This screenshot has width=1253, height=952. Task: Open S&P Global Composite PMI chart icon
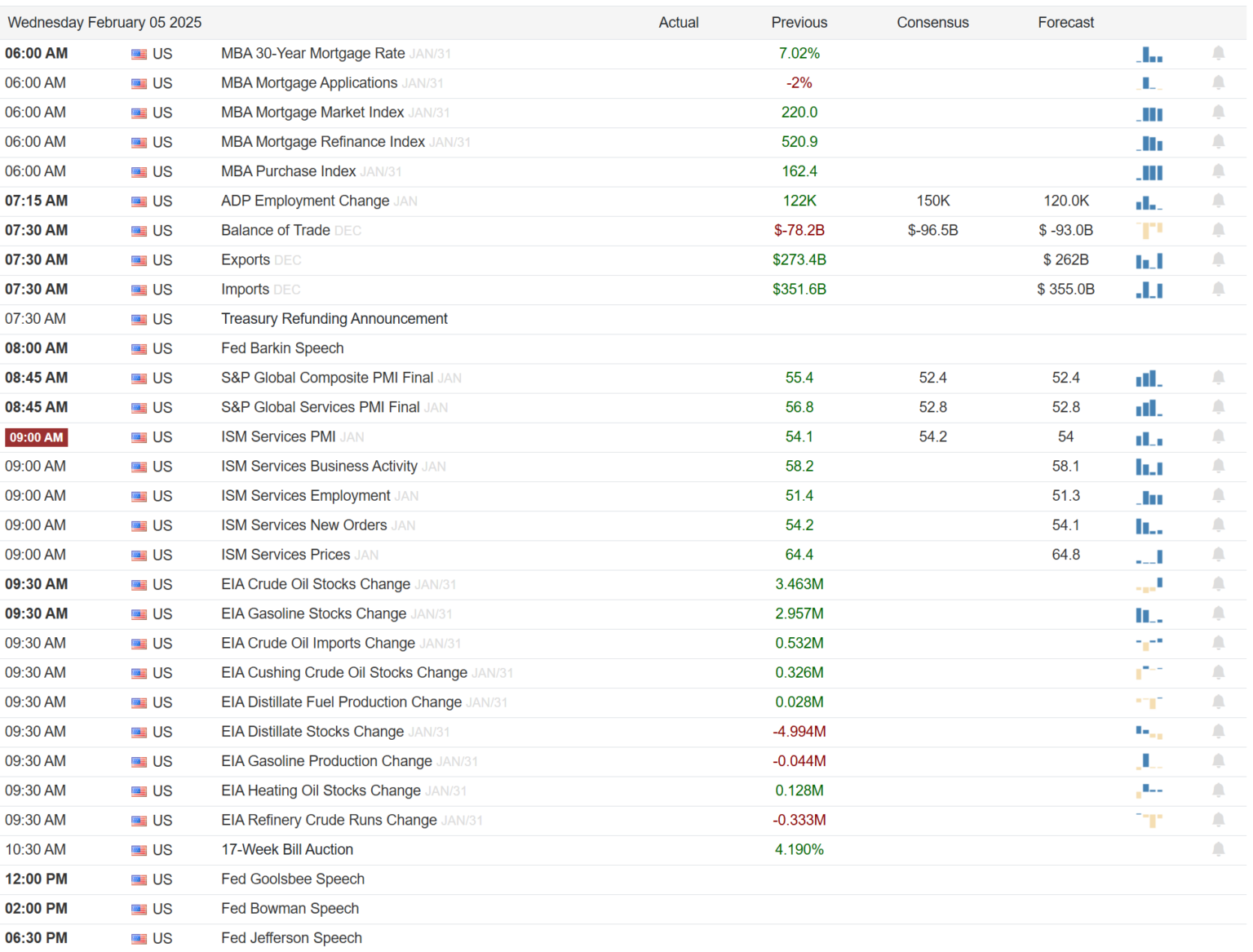(x=1149, y=379)
